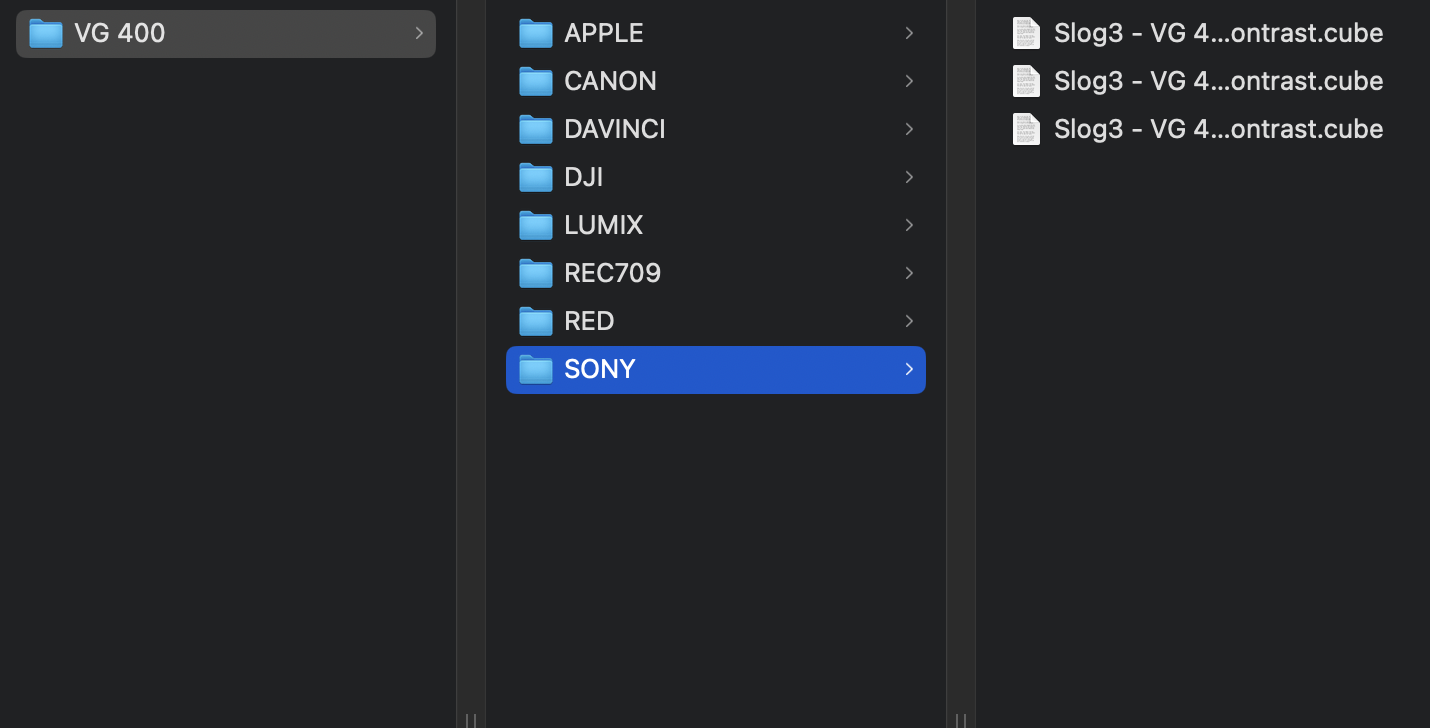This screenshot has width=1430, height=728.
Task: Click the SONY folder name text
Action: (x=600, y=369)
